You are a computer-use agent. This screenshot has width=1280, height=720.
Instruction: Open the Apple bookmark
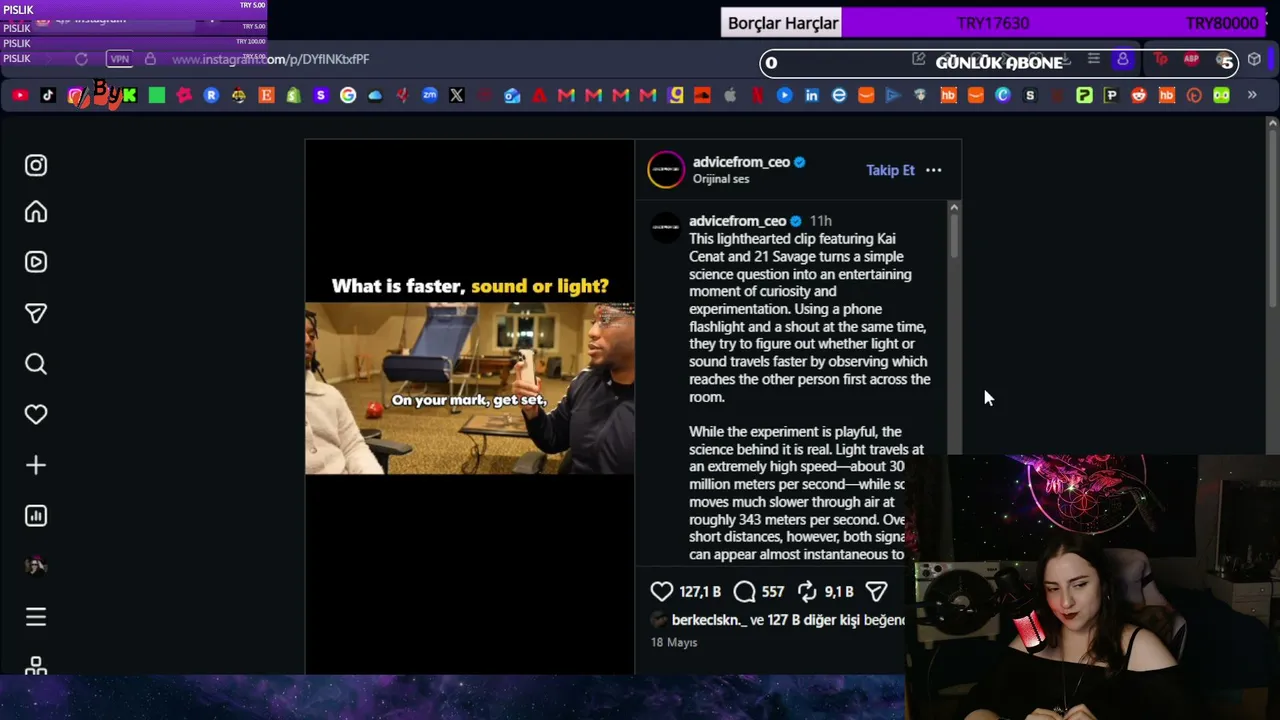(730, 95)
